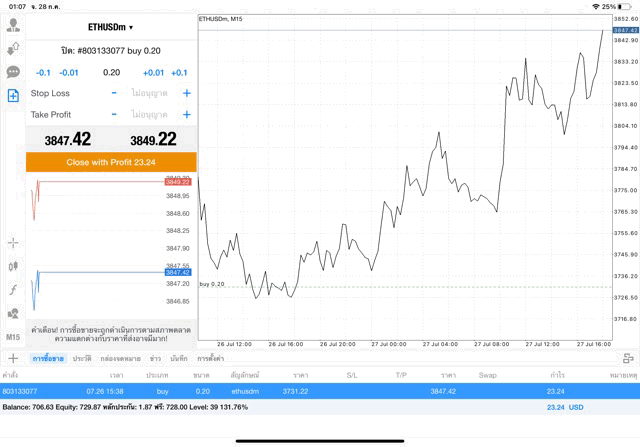Expand the ETHUSDm symbol dropdown
The width and height of the screenshot is (640, 447).
pos(110,27)
